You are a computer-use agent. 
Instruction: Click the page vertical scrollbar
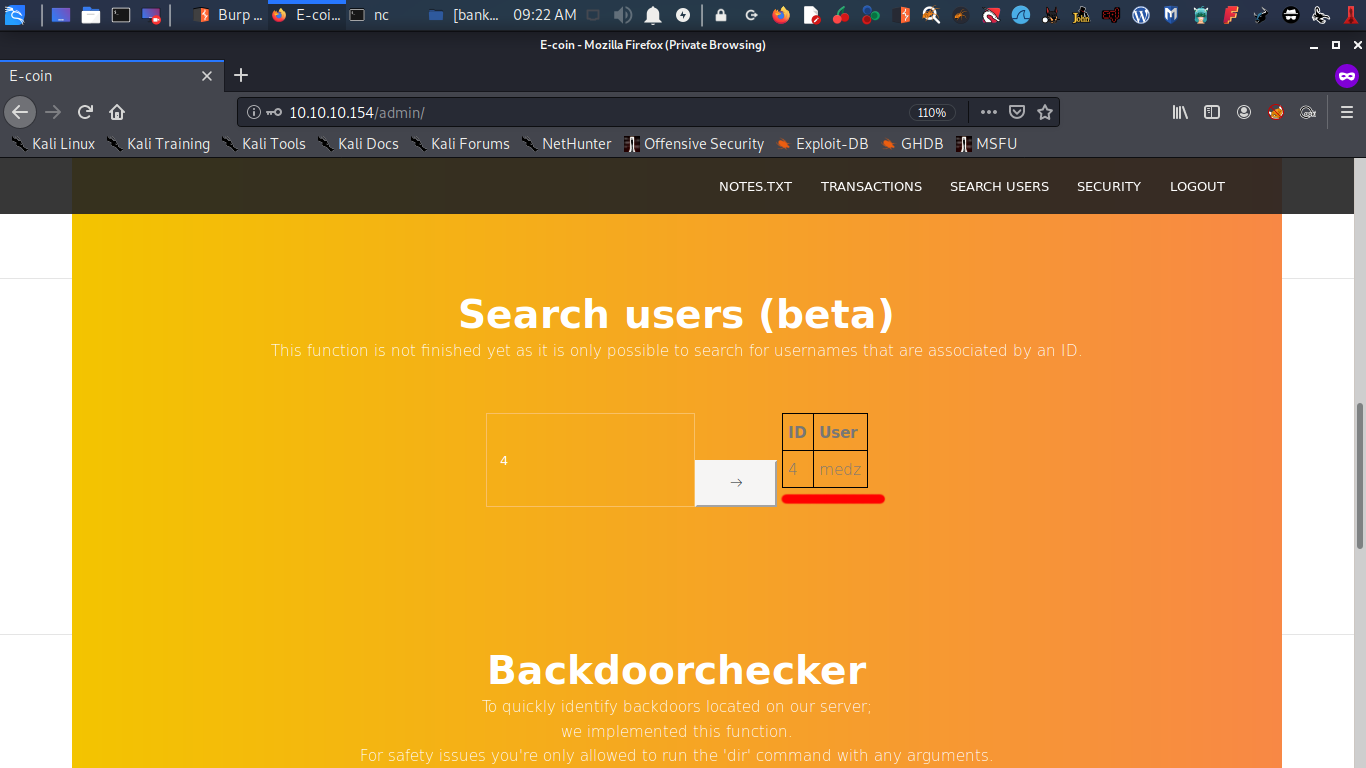[x=1360, y=475]
